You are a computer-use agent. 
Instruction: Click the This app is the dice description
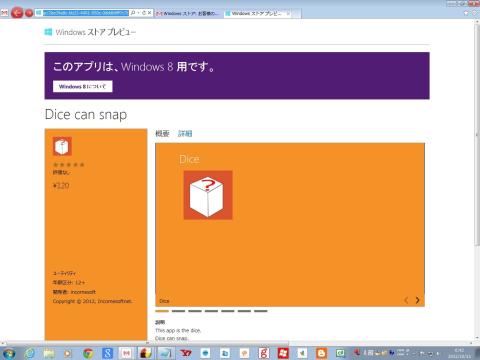click(x=178, y=330)
